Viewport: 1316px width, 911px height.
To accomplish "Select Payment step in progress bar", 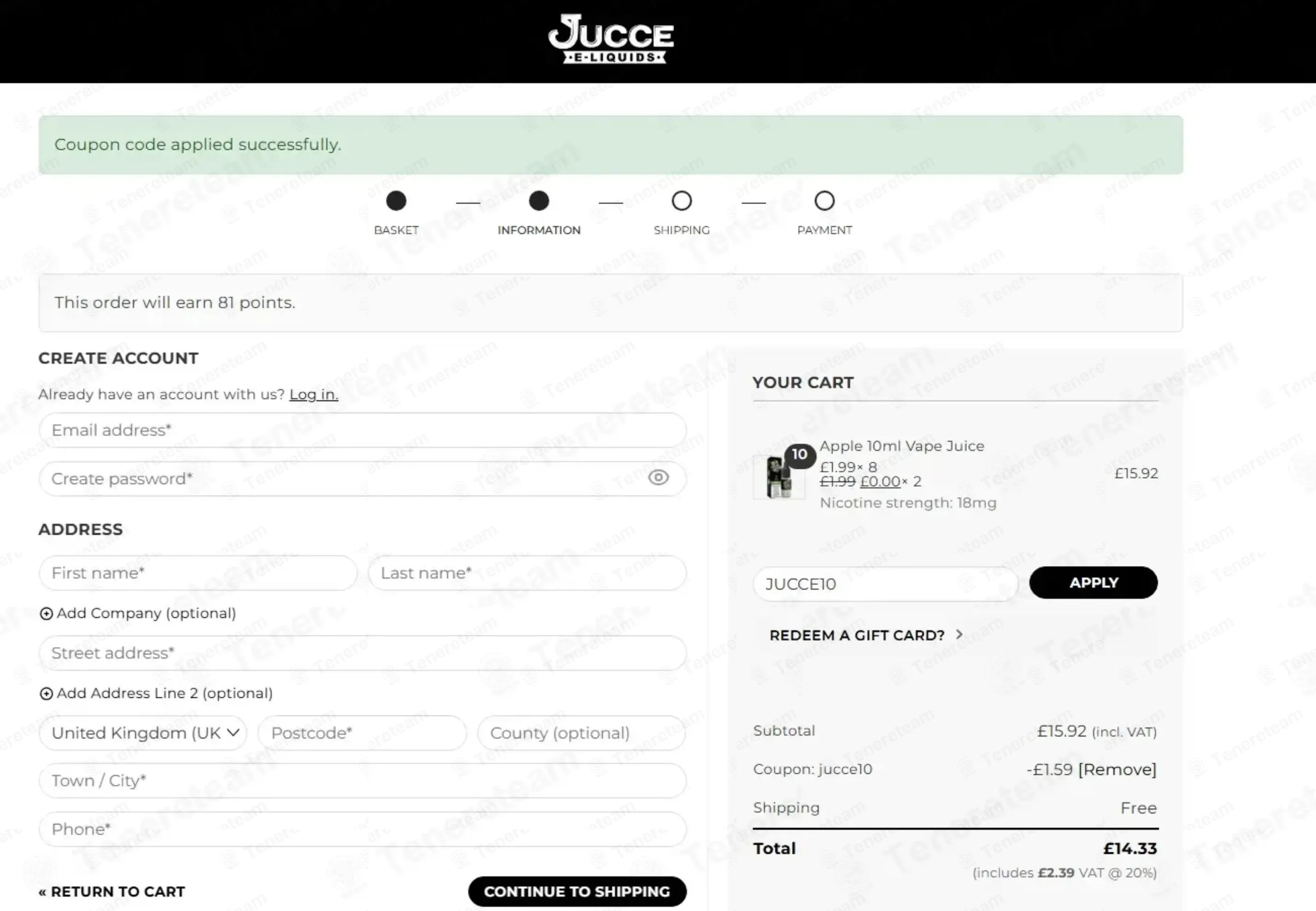I will click(824, 214).
